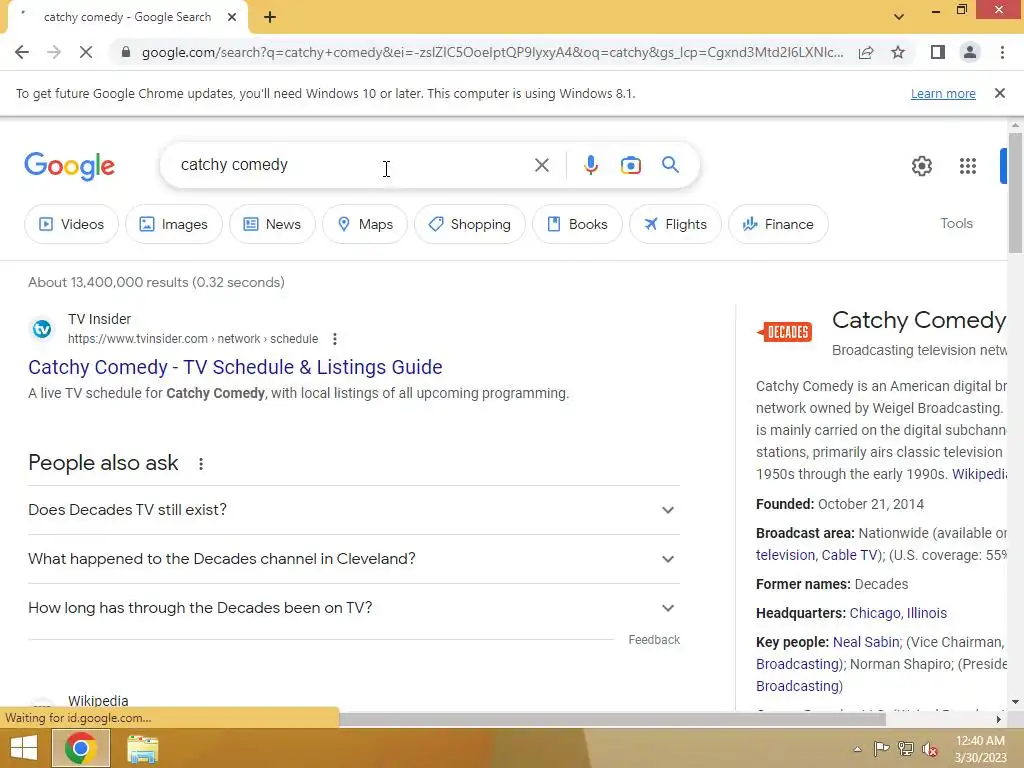This screenshot has width=1024, height=768.
Task: Start a voice search with the microphone
Action: [x=590, y=165]
